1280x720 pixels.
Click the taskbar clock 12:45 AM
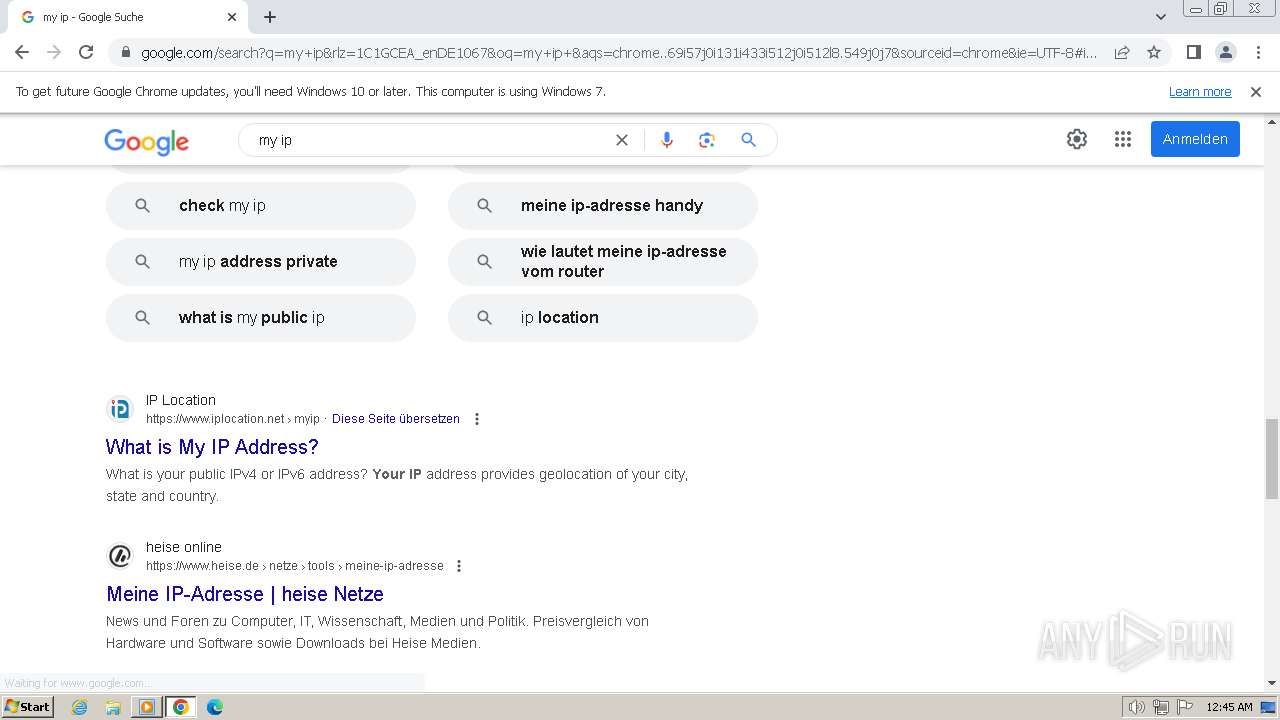tap(1229, 707)
